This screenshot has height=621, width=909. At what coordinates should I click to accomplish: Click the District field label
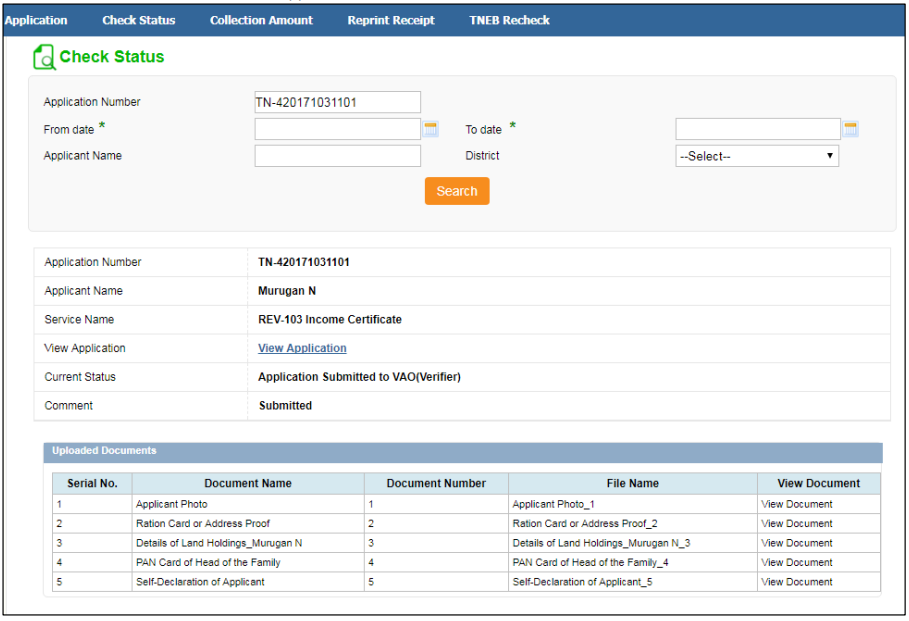click(x=482, y=155)
